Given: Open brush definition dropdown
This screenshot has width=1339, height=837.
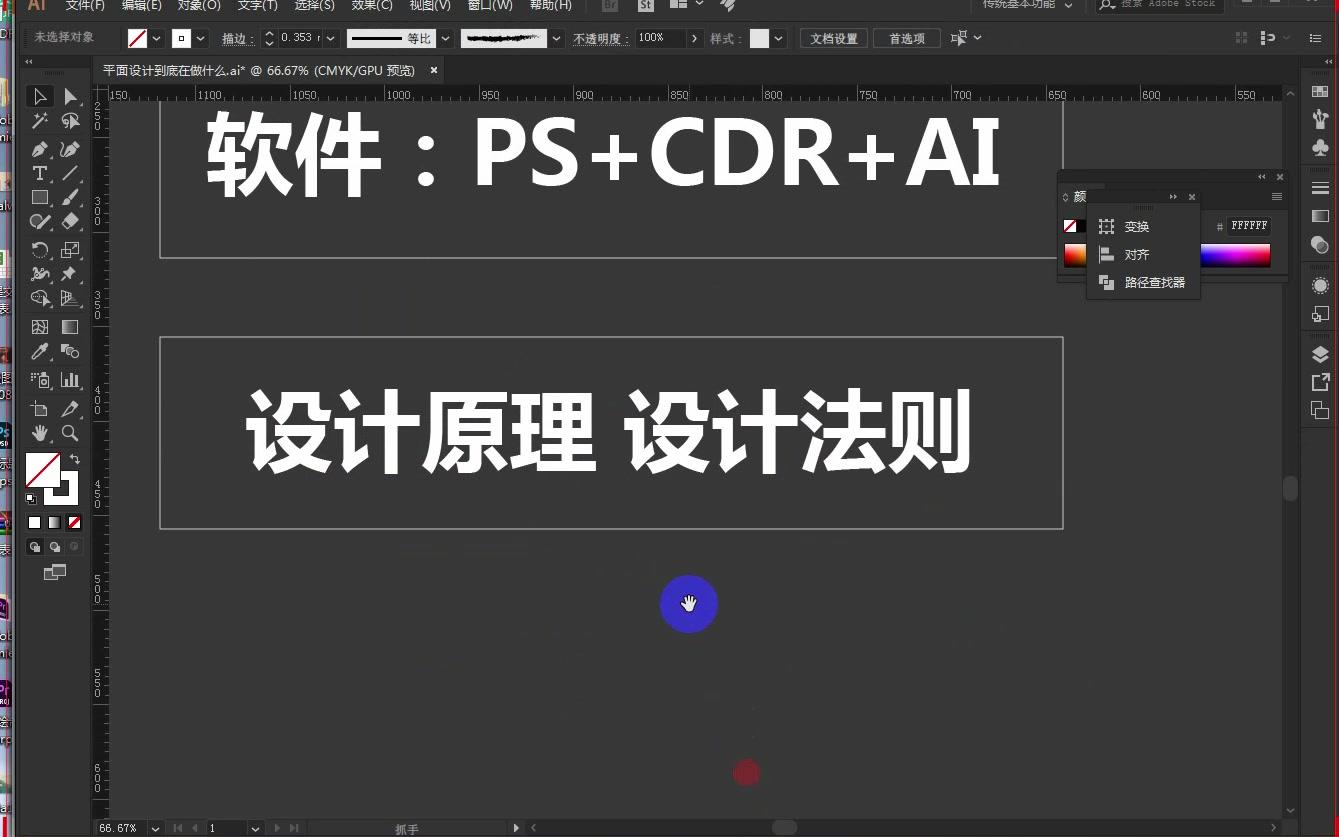Looking at the screenshot, I should pyautogui.click(x=557, y=38).
